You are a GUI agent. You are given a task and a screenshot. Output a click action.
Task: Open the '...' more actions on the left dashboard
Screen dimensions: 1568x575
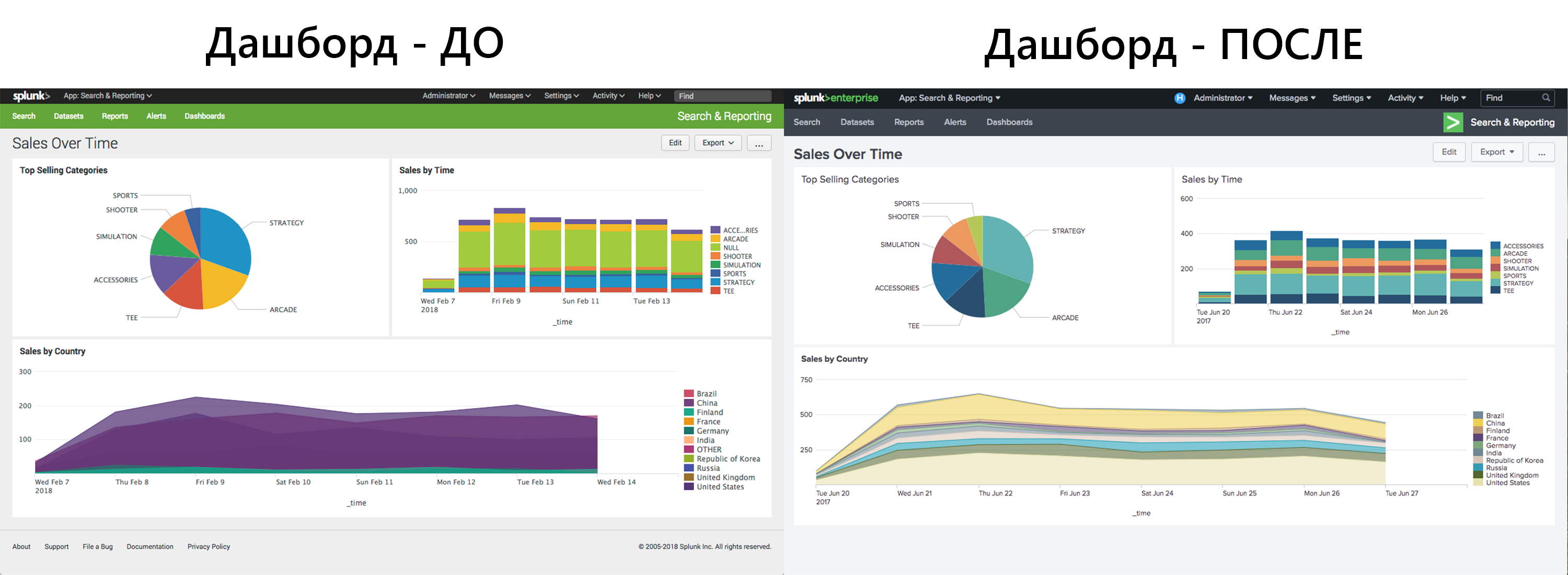pyautogui.click(x=758, y=142)
